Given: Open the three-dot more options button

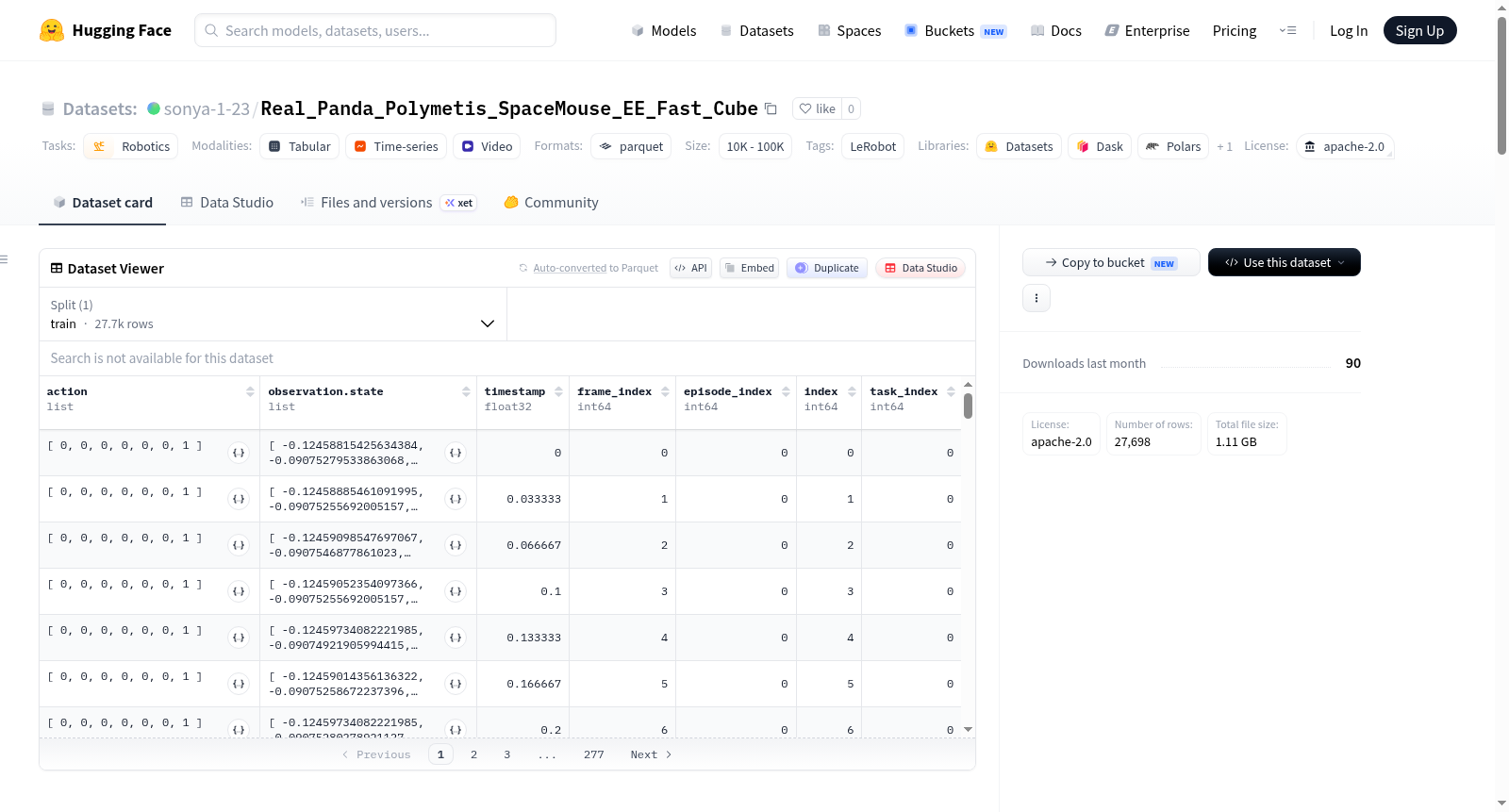Looking at the screenshot, I should point(1036,298).
